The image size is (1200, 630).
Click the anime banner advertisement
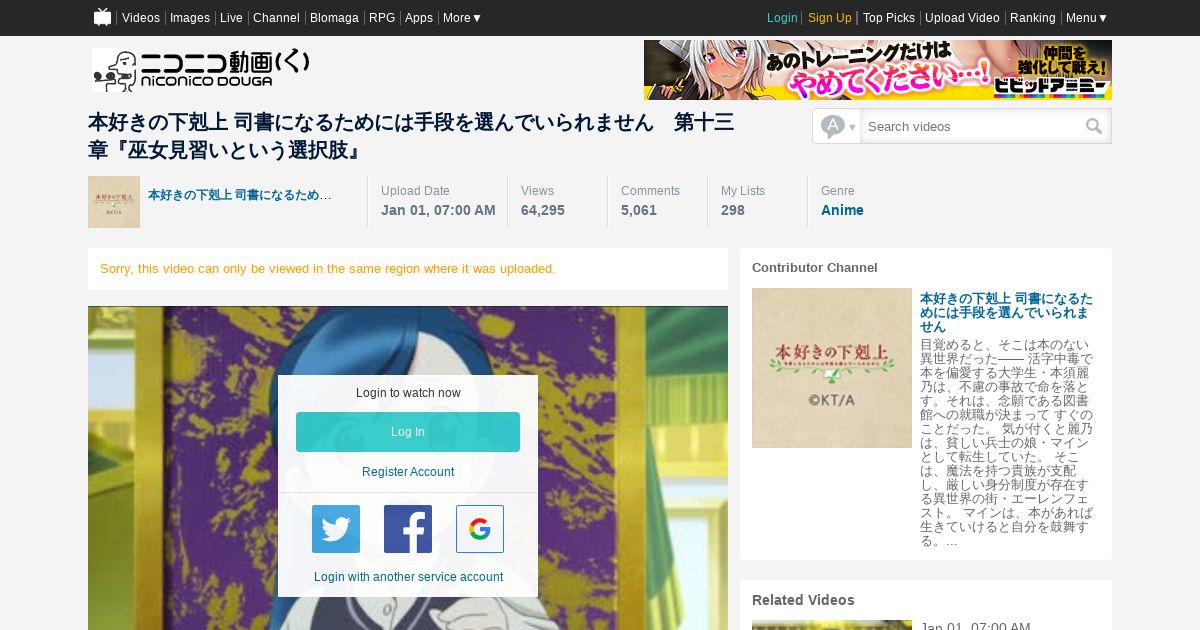point(878,70)
